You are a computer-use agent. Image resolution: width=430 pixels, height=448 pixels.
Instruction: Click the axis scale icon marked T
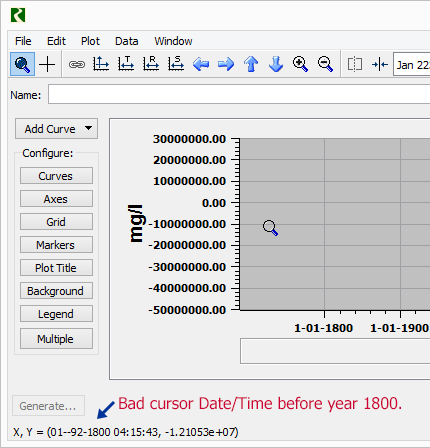pyautogui.click(x=126, y=64)
